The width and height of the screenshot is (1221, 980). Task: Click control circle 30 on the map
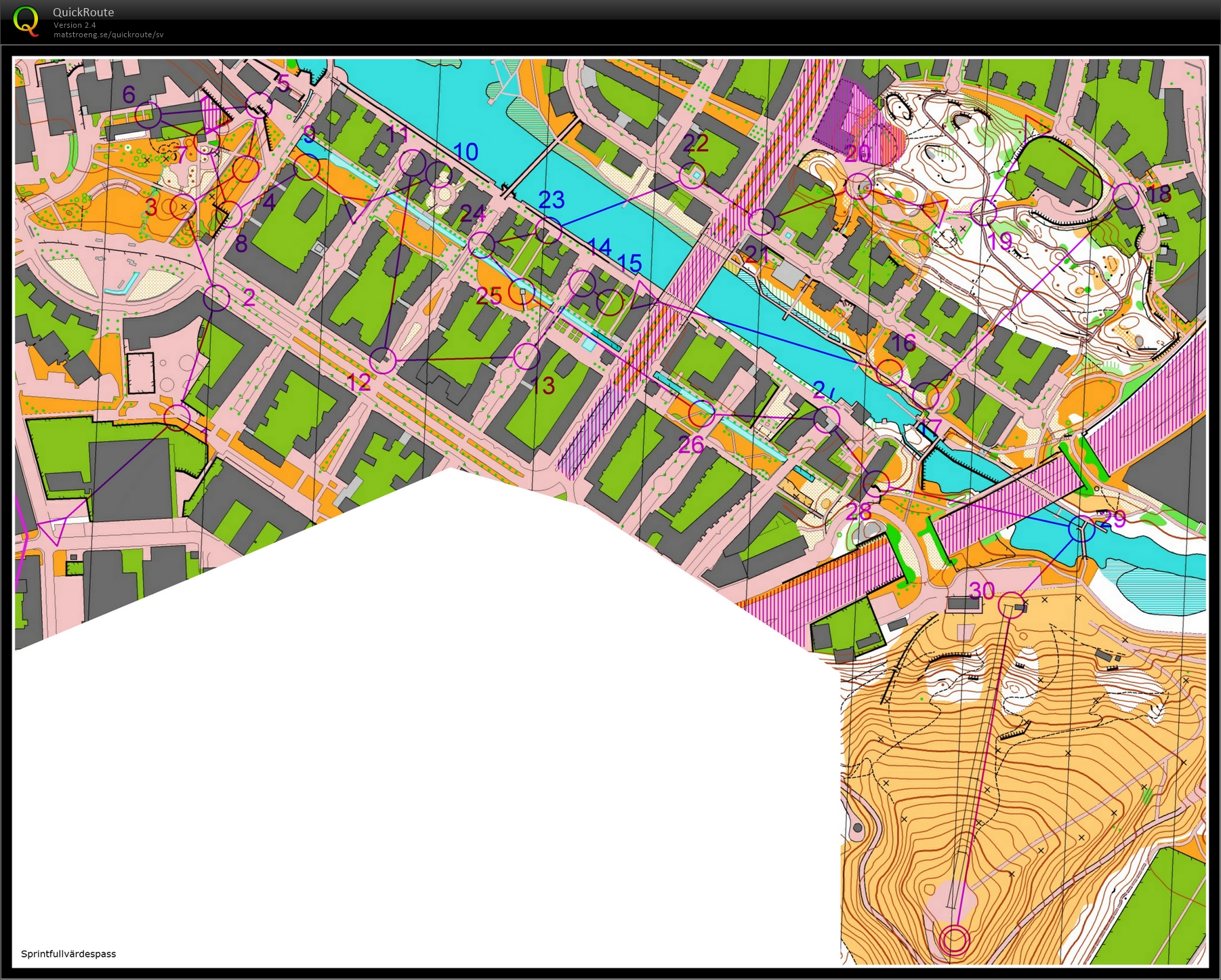point(1011,605)
